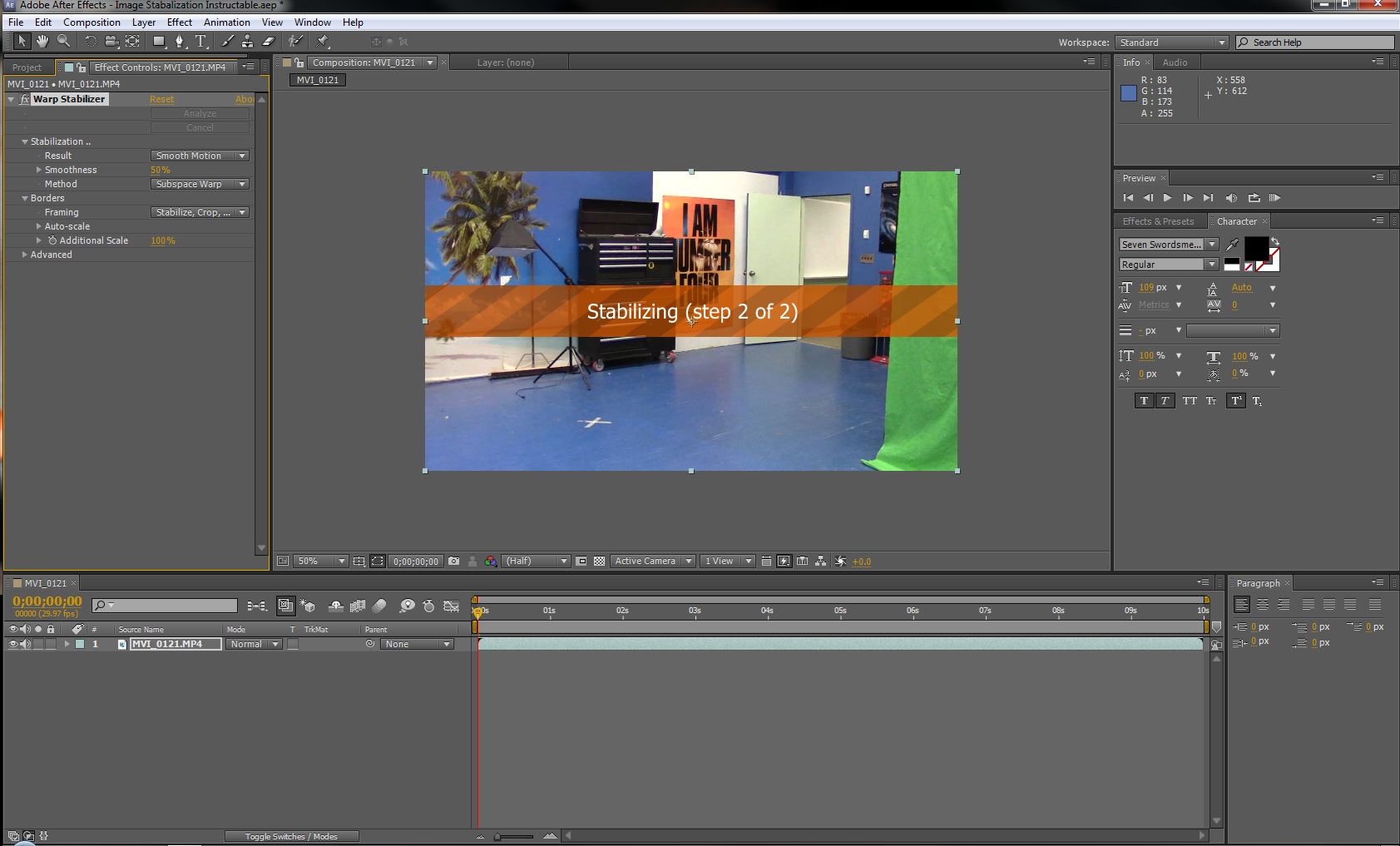The image size is (1400, 846).
Task: Open magnification dropdown 50%
Action: tap(320, 562)
